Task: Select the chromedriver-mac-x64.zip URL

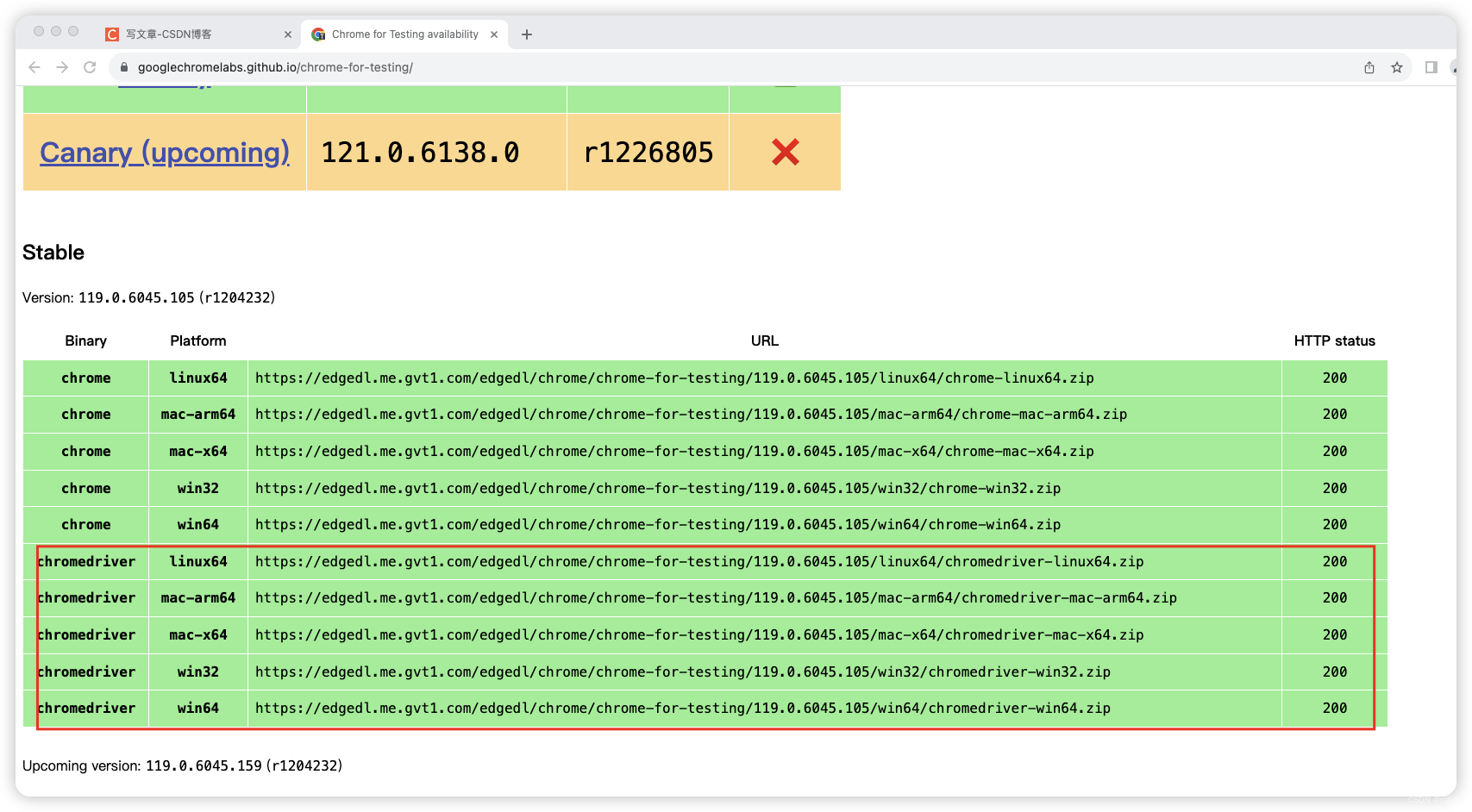Action: coord(699,635)
